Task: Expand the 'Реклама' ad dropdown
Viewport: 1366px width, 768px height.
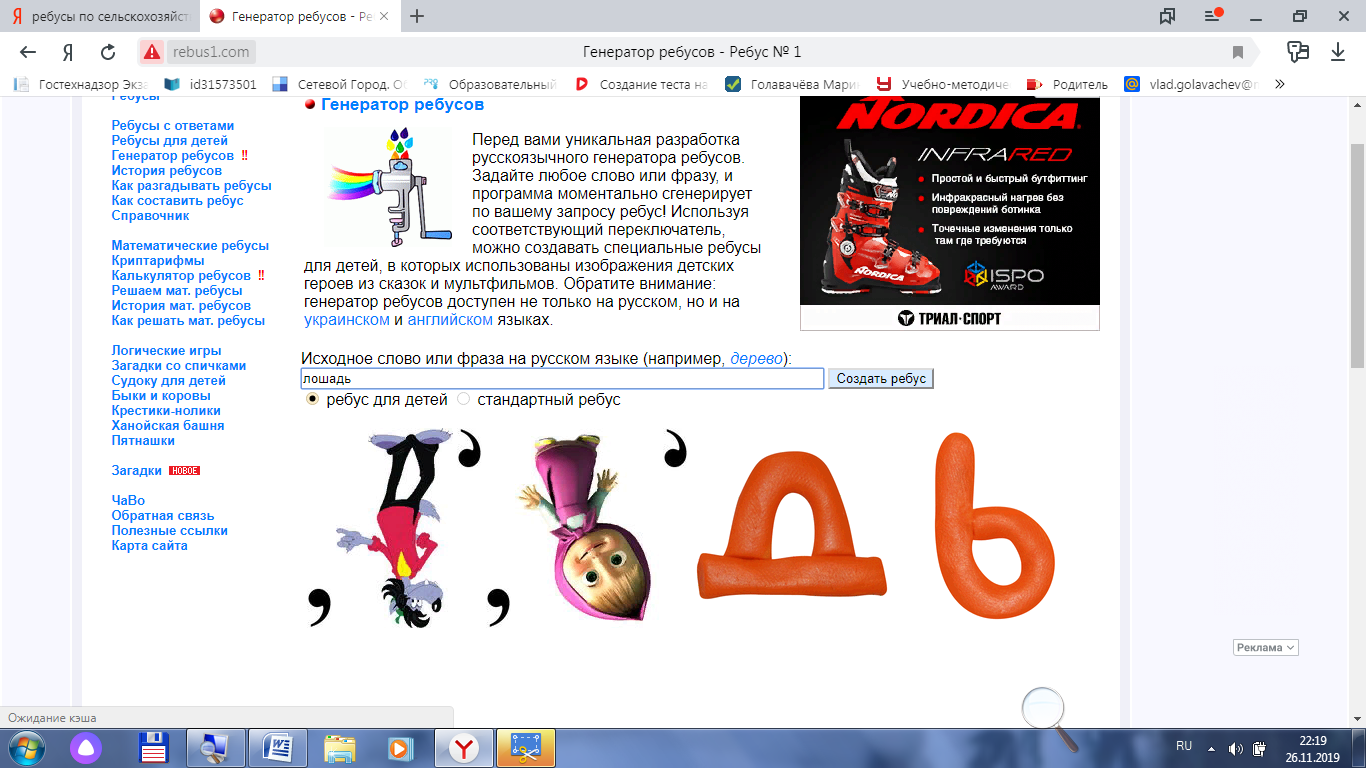Action: [x=1265, y=648]
